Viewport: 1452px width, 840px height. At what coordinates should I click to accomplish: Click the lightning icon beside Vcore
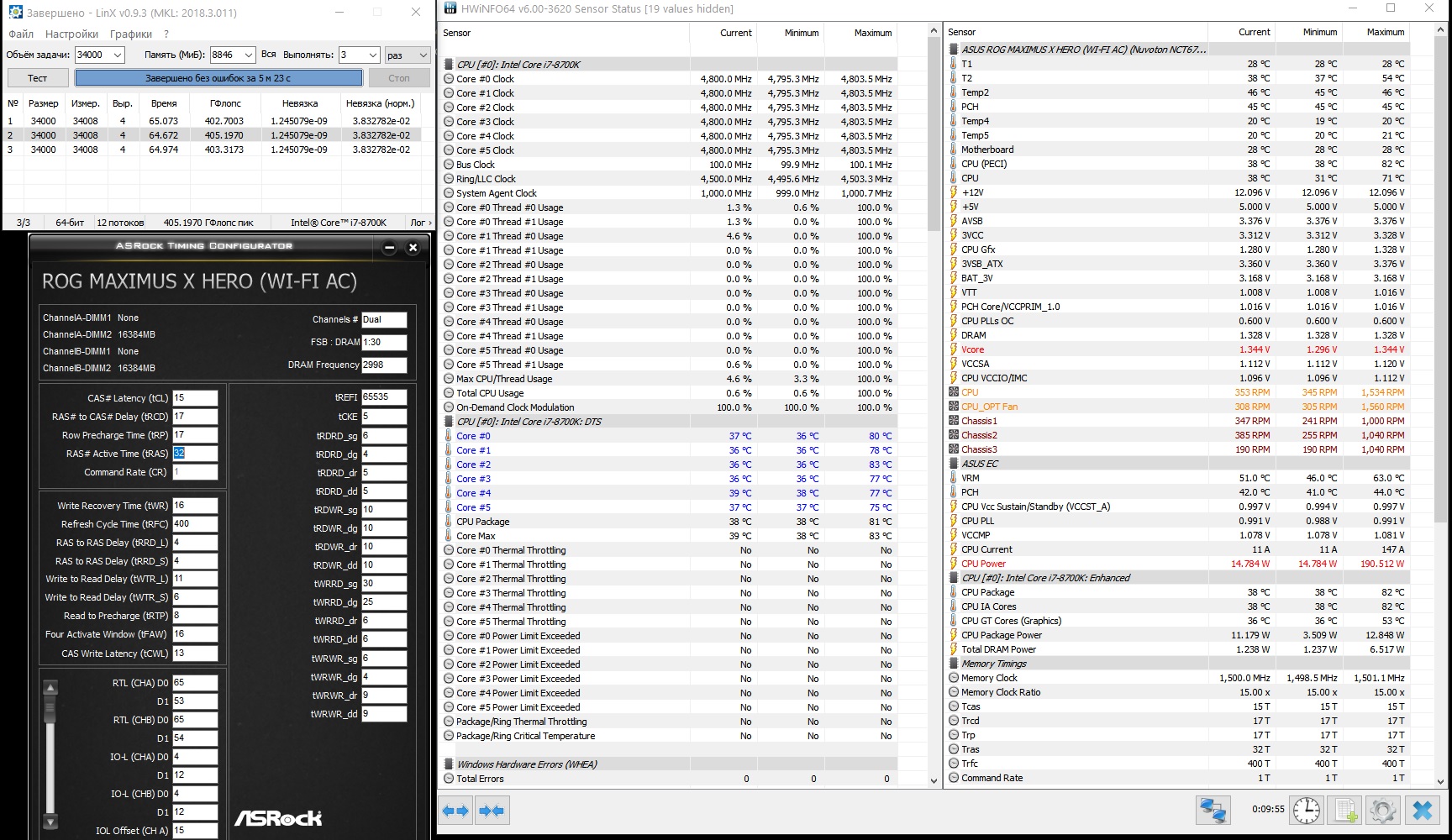pos(954,349)
